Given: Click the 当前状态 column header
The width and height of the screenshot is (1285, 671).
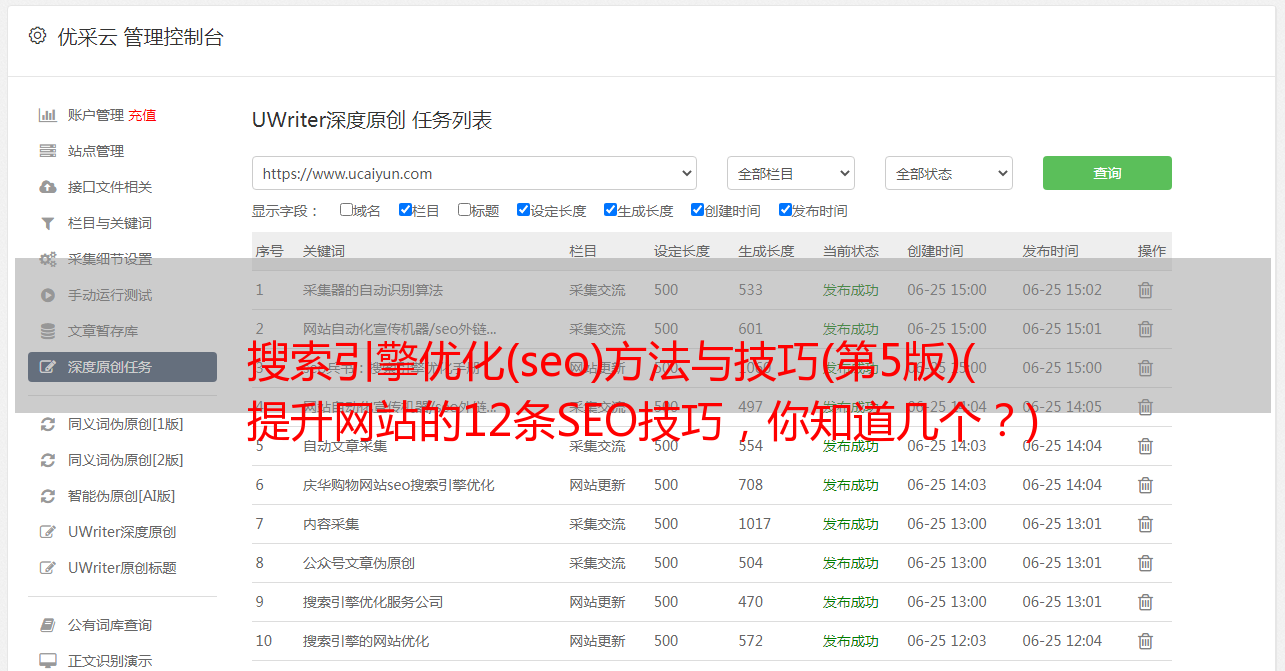Looking at the screenshot, I should click(x=851, y=251).
